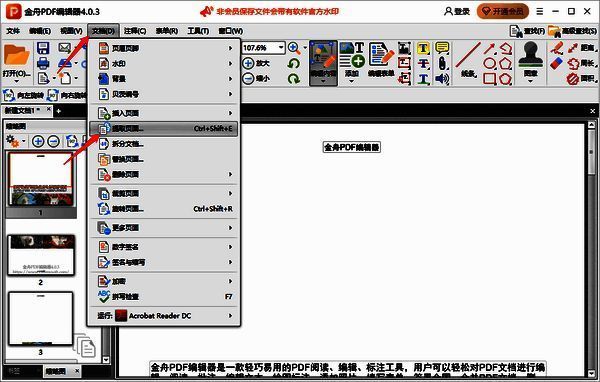The height and width of the screenshot is (382, 600).
Task: Open the 文件 menu
Action: (x=13, y=31)
